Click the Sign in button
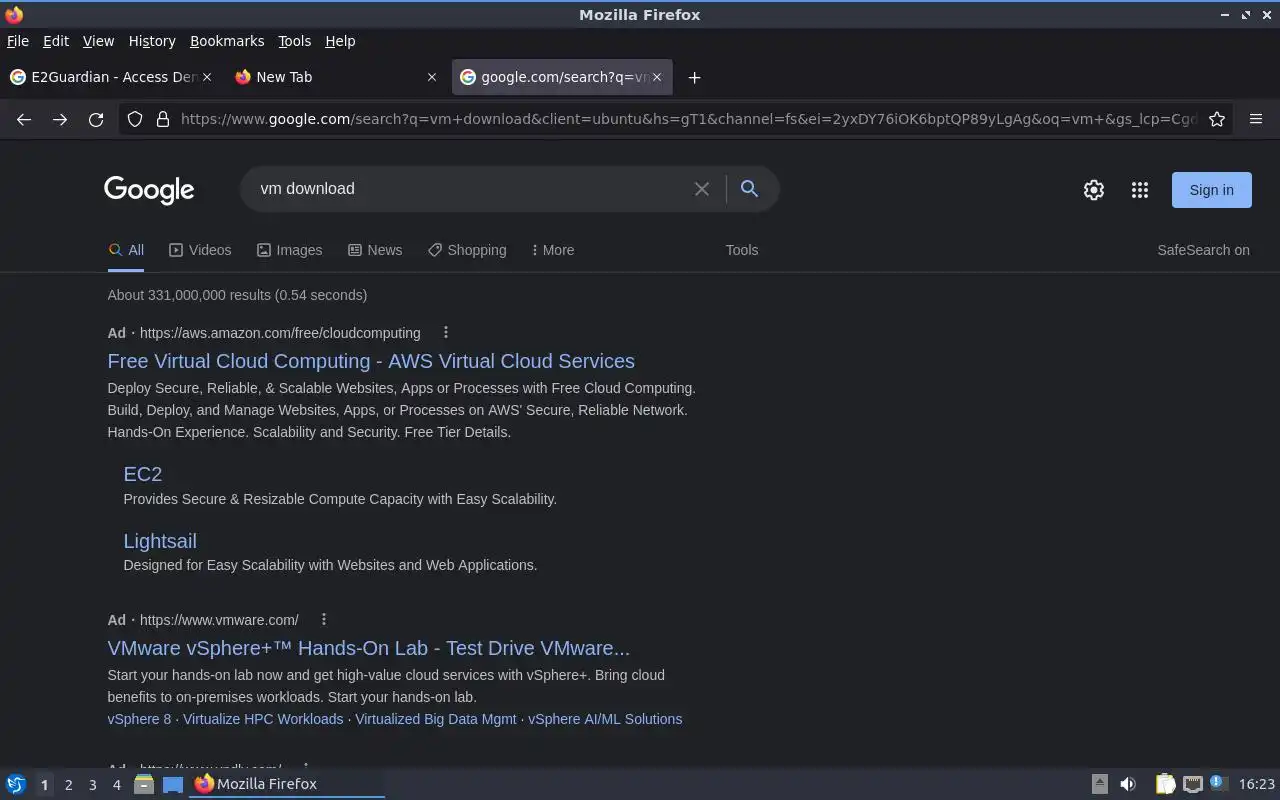 [x=1211, y=190]
